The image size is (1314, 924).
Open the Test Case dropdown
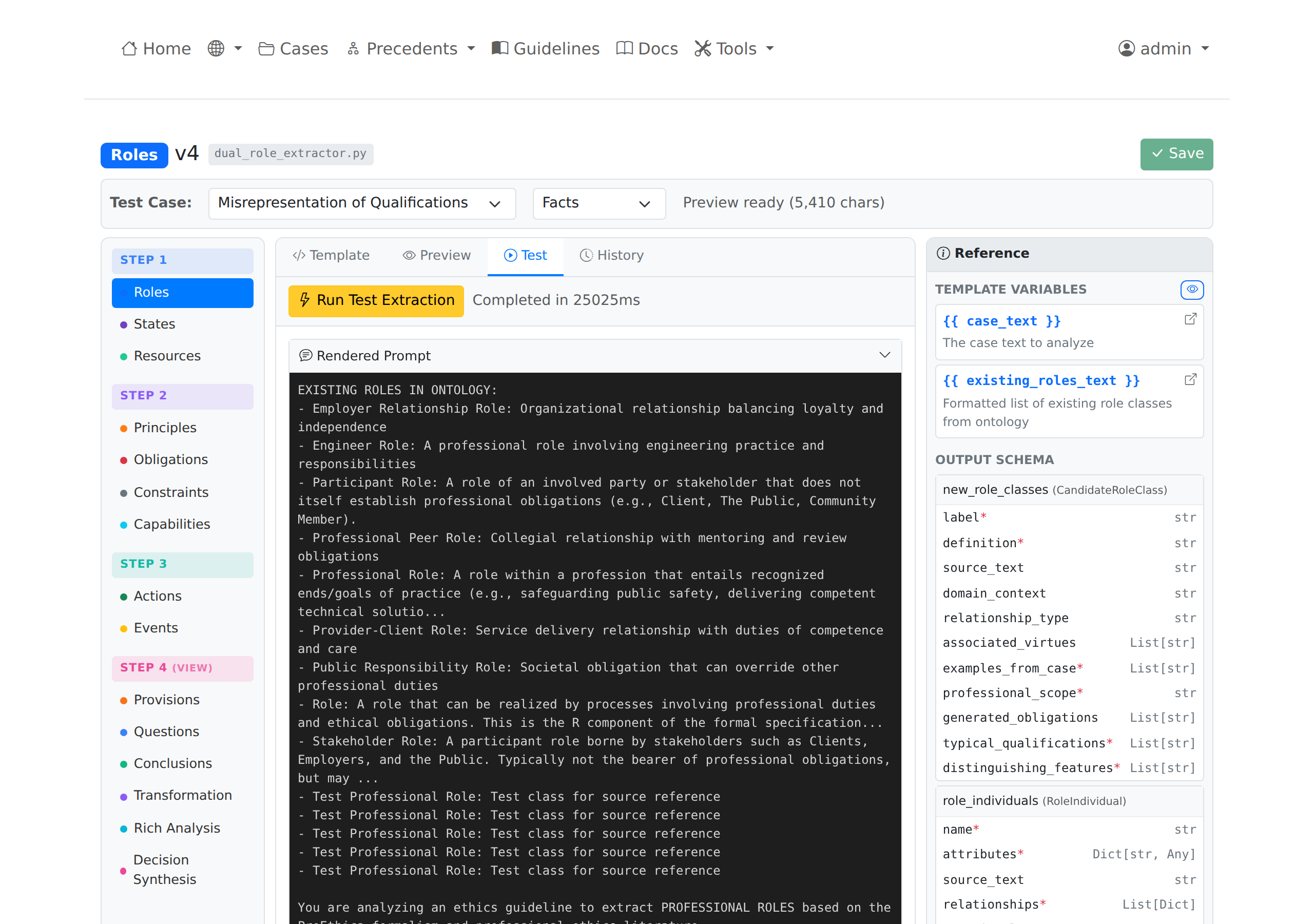pos(362,203)
